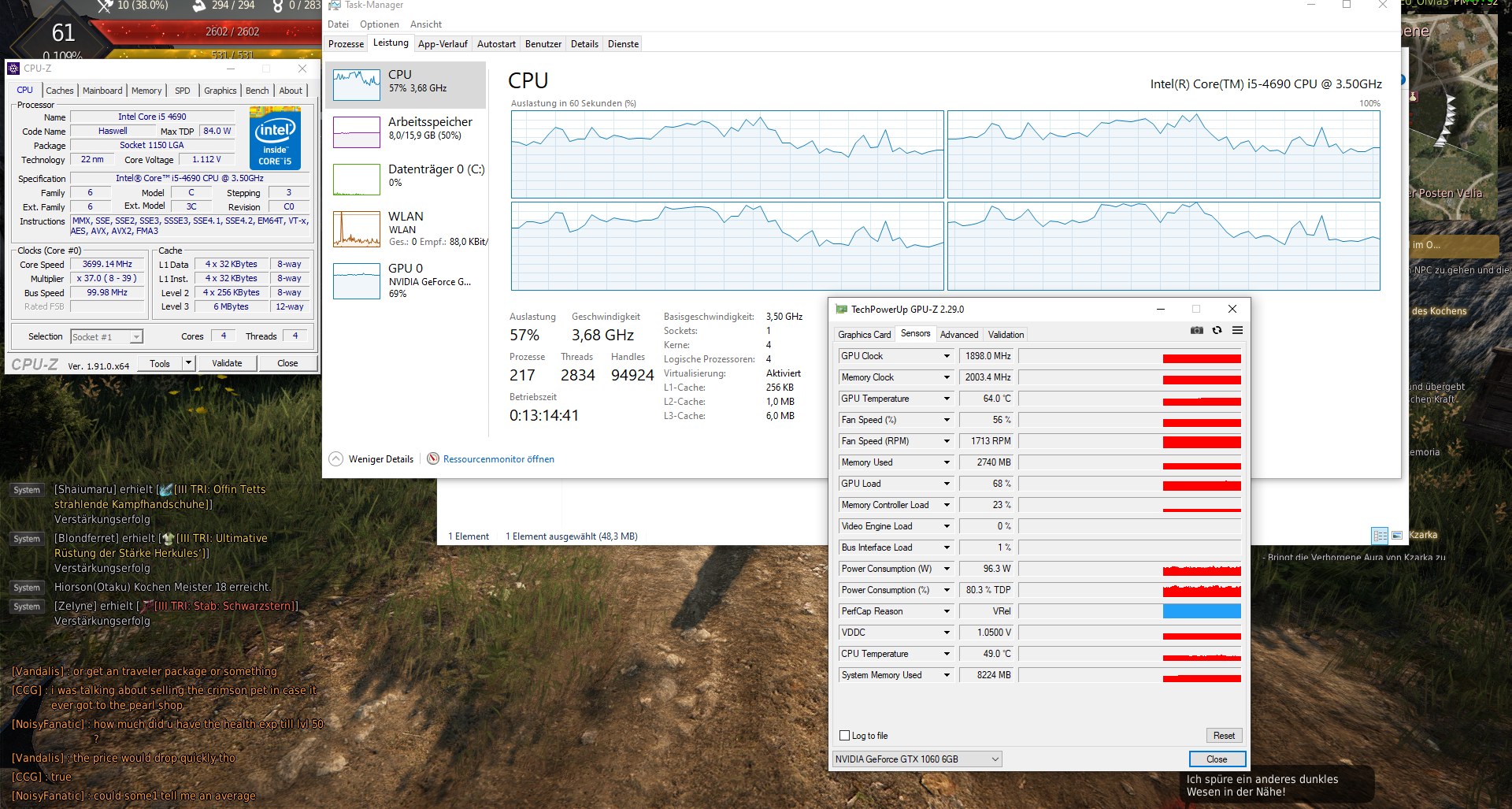Open the Graphics Card tab in GPU-Z
This screenshot has width=1512, height=809.
tap(865, 335)
